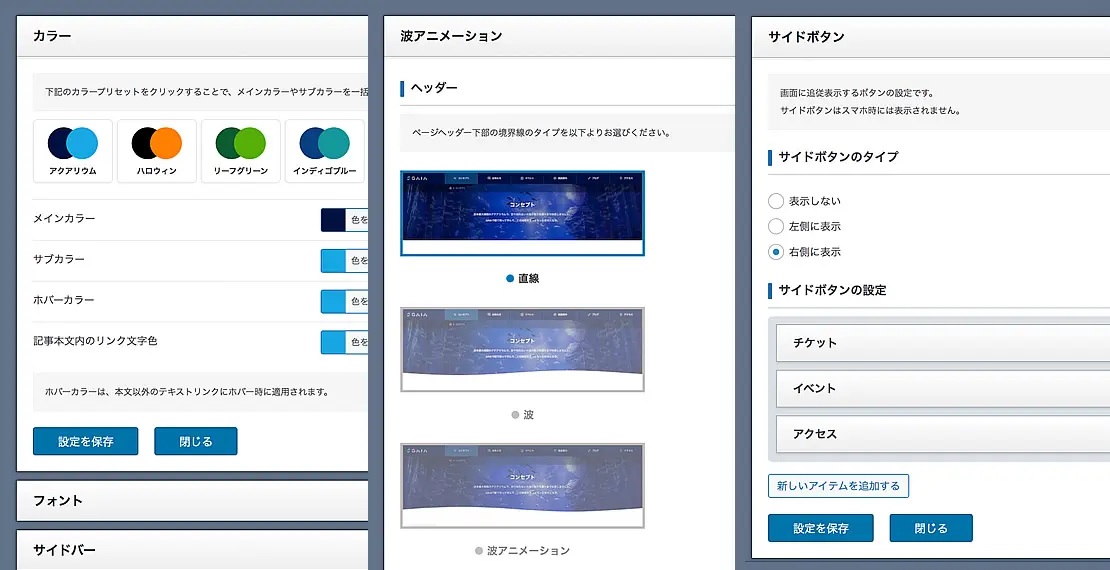The width and height of the screenshot is (1110, 570).
Task: Select 左側に表示 radio option
Action: [776, 226]
